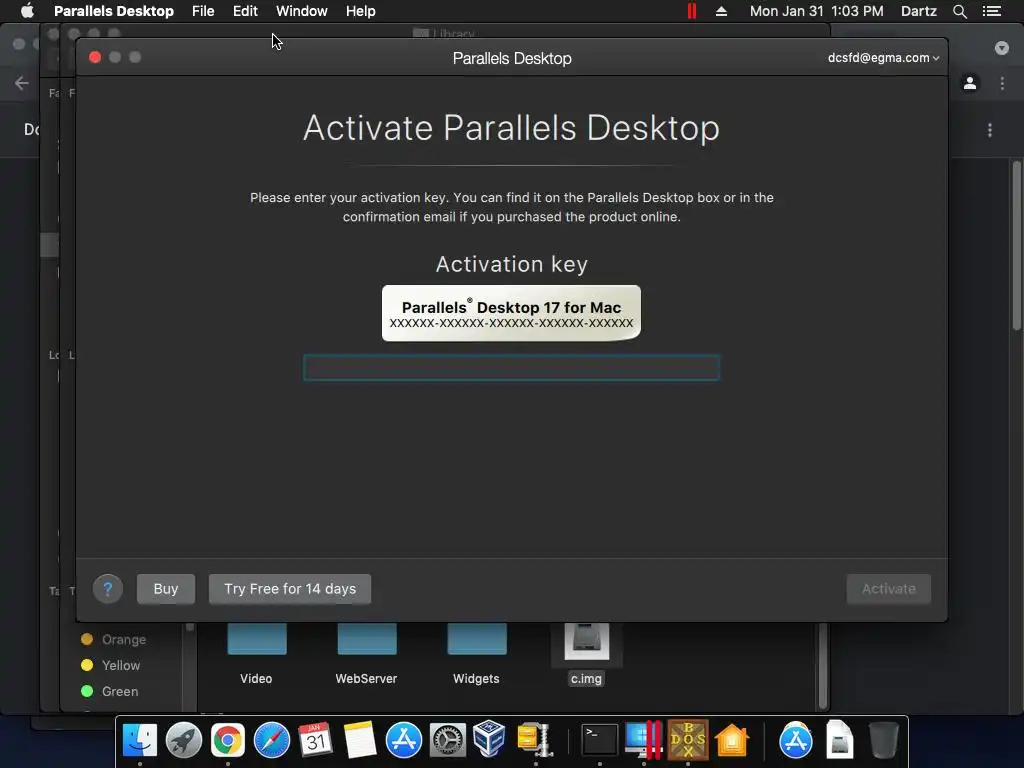The image size is (1024, 768).
Task: Open Terminal from the Dock
Action: tap(600, 740)
